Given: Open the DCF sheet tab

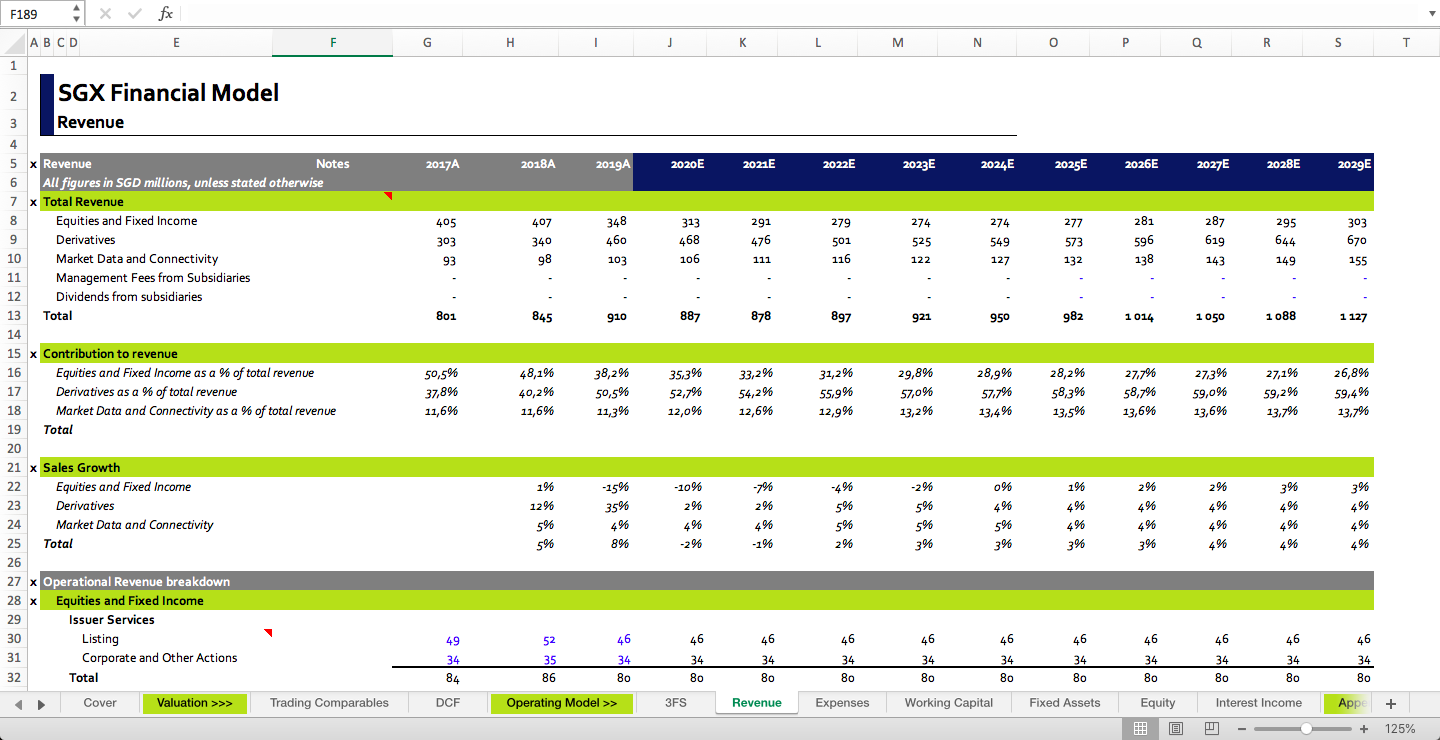Looking at the screenshot, I should (448, 703).
